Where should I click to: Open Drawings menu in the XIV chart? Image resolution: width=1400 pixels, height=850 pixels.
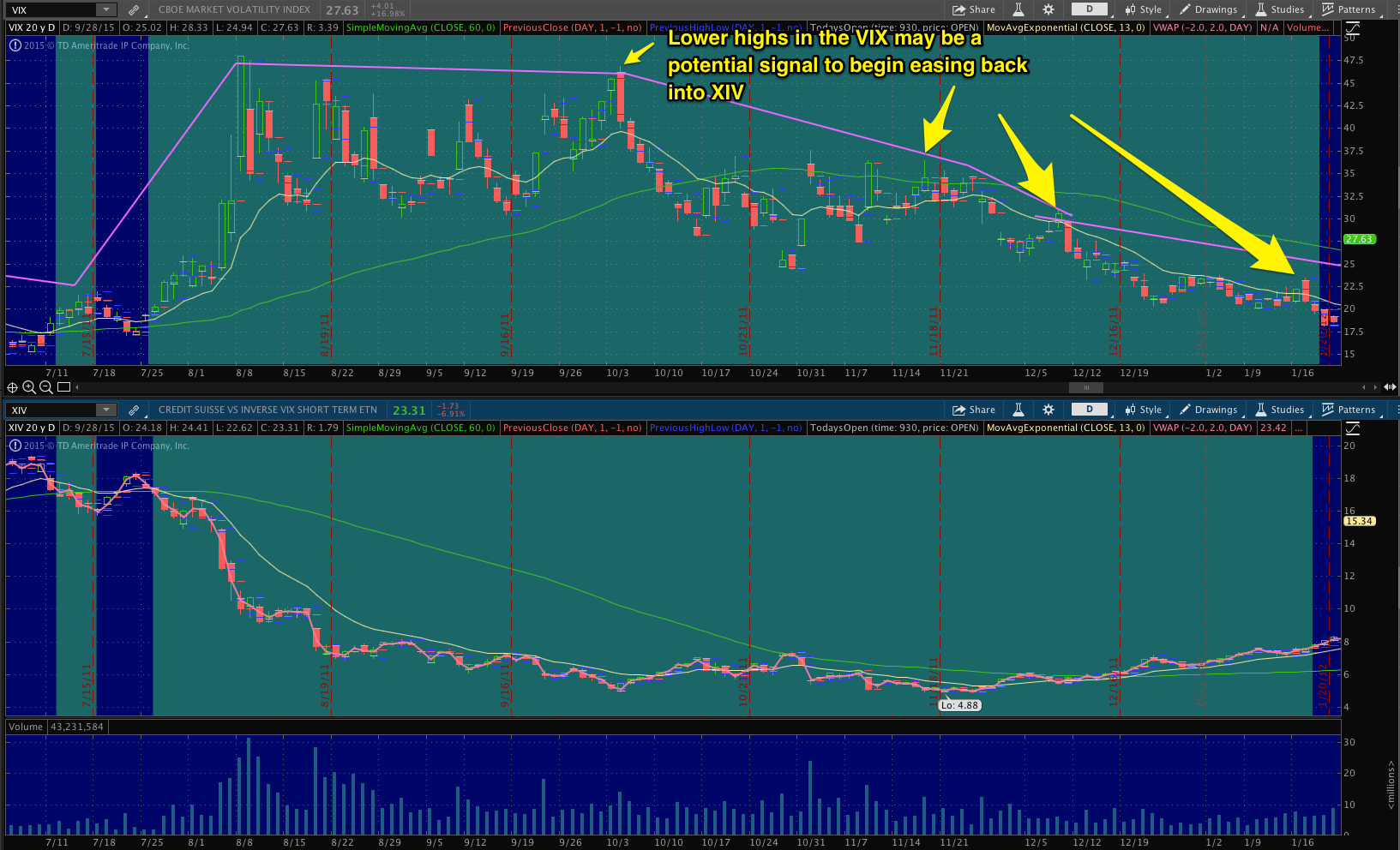click(x=1208, y=410)
